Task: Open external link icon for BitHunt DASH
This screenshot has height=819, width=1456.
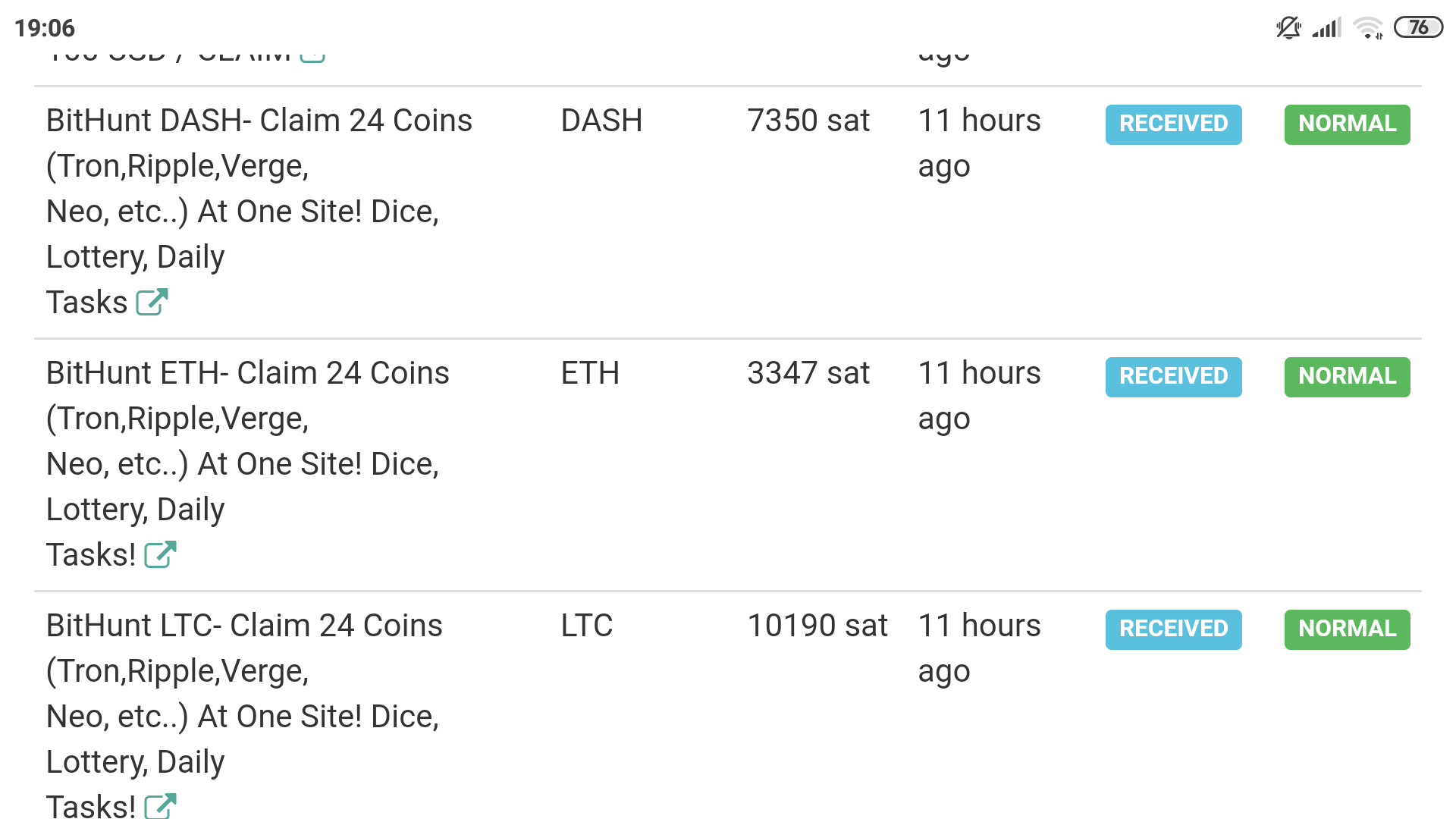Action: pyautogui.click(x=152, y=302)
